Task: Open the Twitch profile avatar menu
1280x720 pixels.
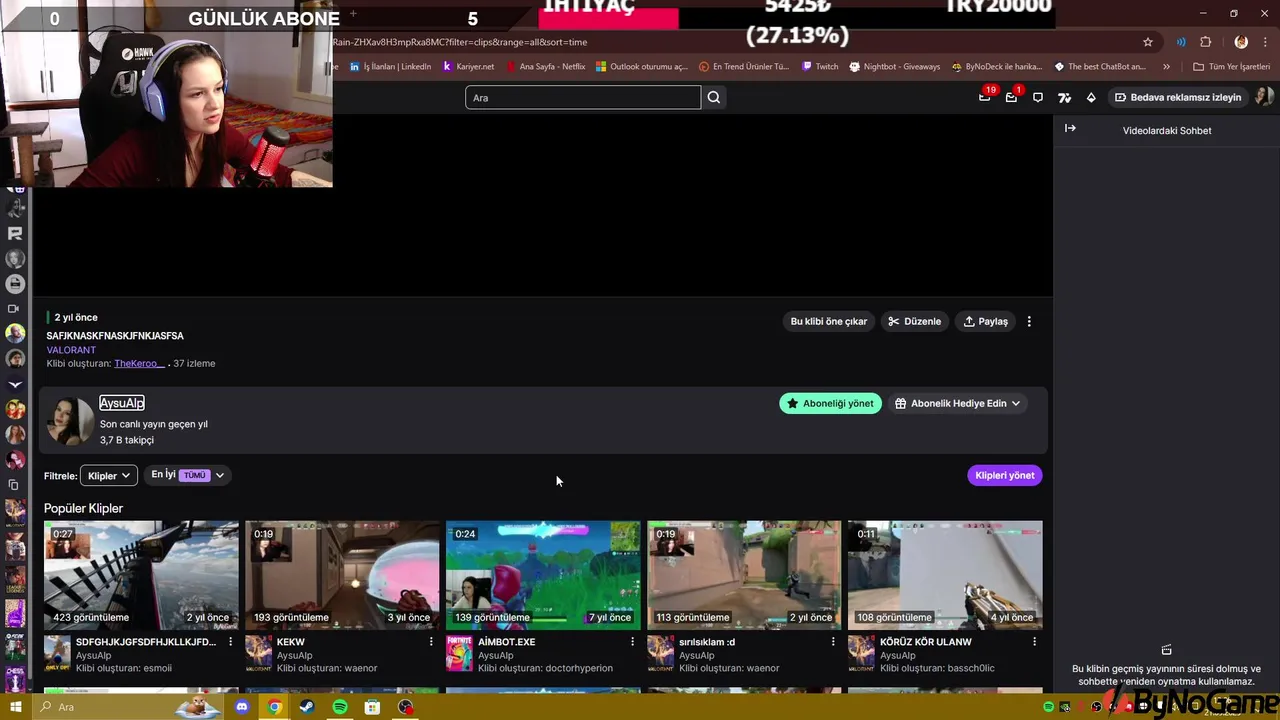Action: (1264, 97)
